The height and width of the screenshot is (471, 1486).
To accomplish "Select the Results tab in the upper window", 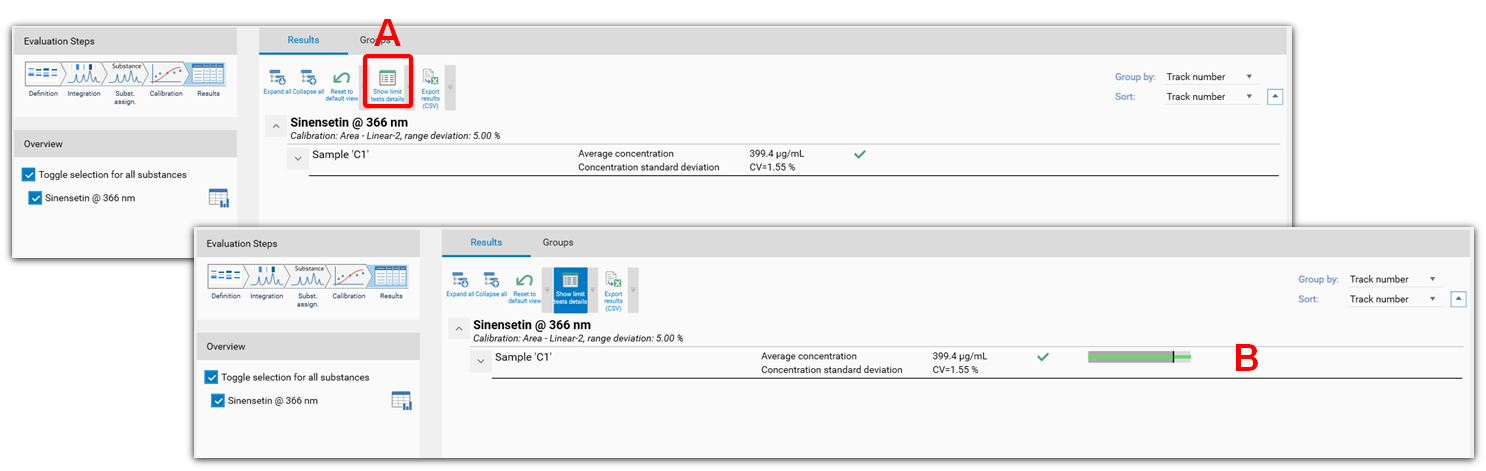I will tap(303, 40).
